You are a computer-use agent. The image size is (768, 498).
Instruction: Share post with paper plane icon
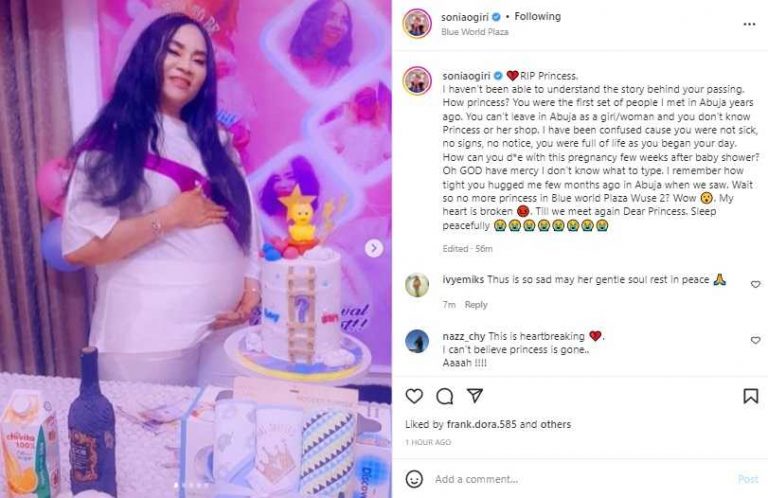pos(475,396)
